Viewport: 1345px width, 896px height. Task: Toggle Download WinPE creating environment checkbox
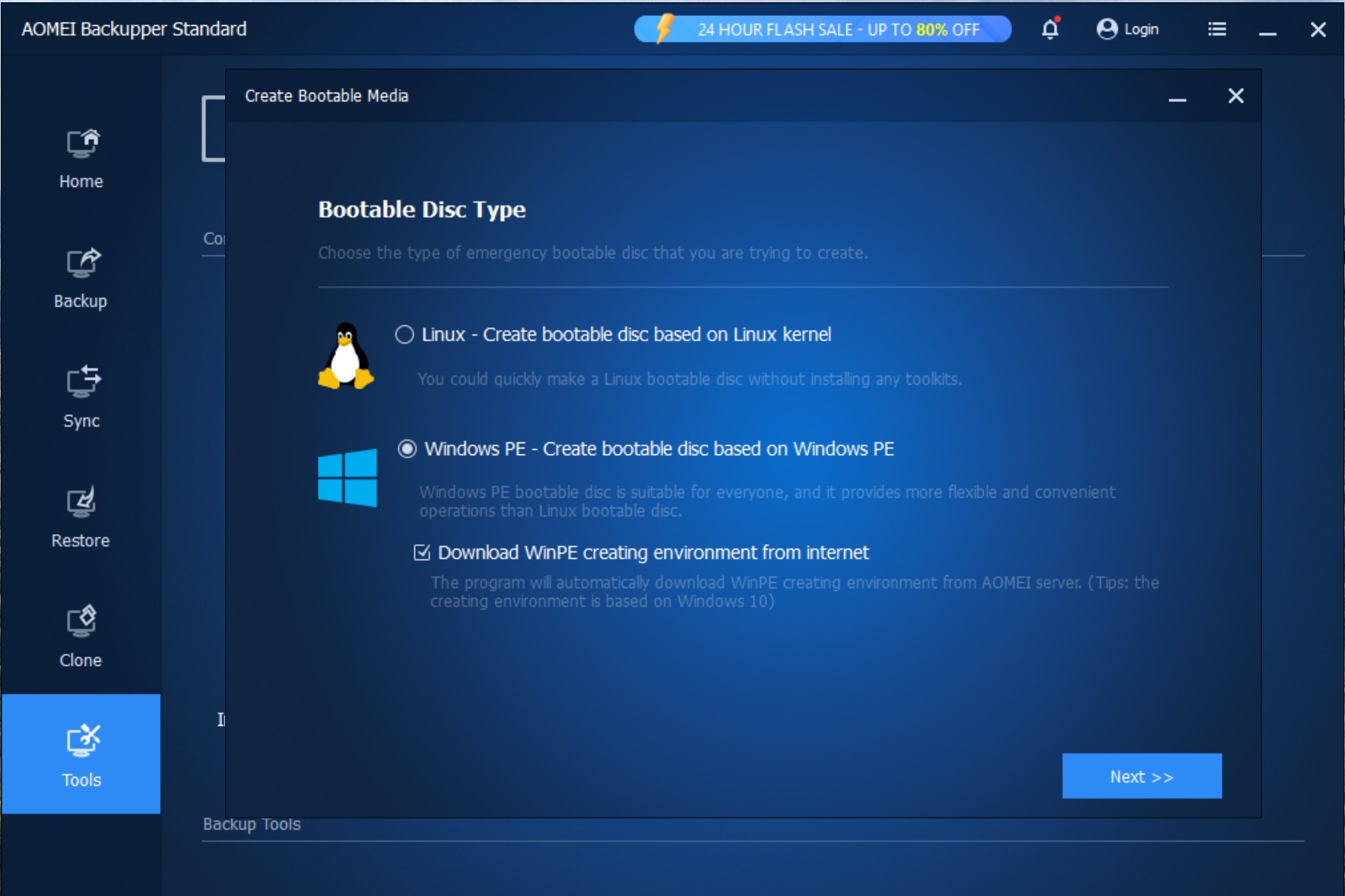point(422,552)
